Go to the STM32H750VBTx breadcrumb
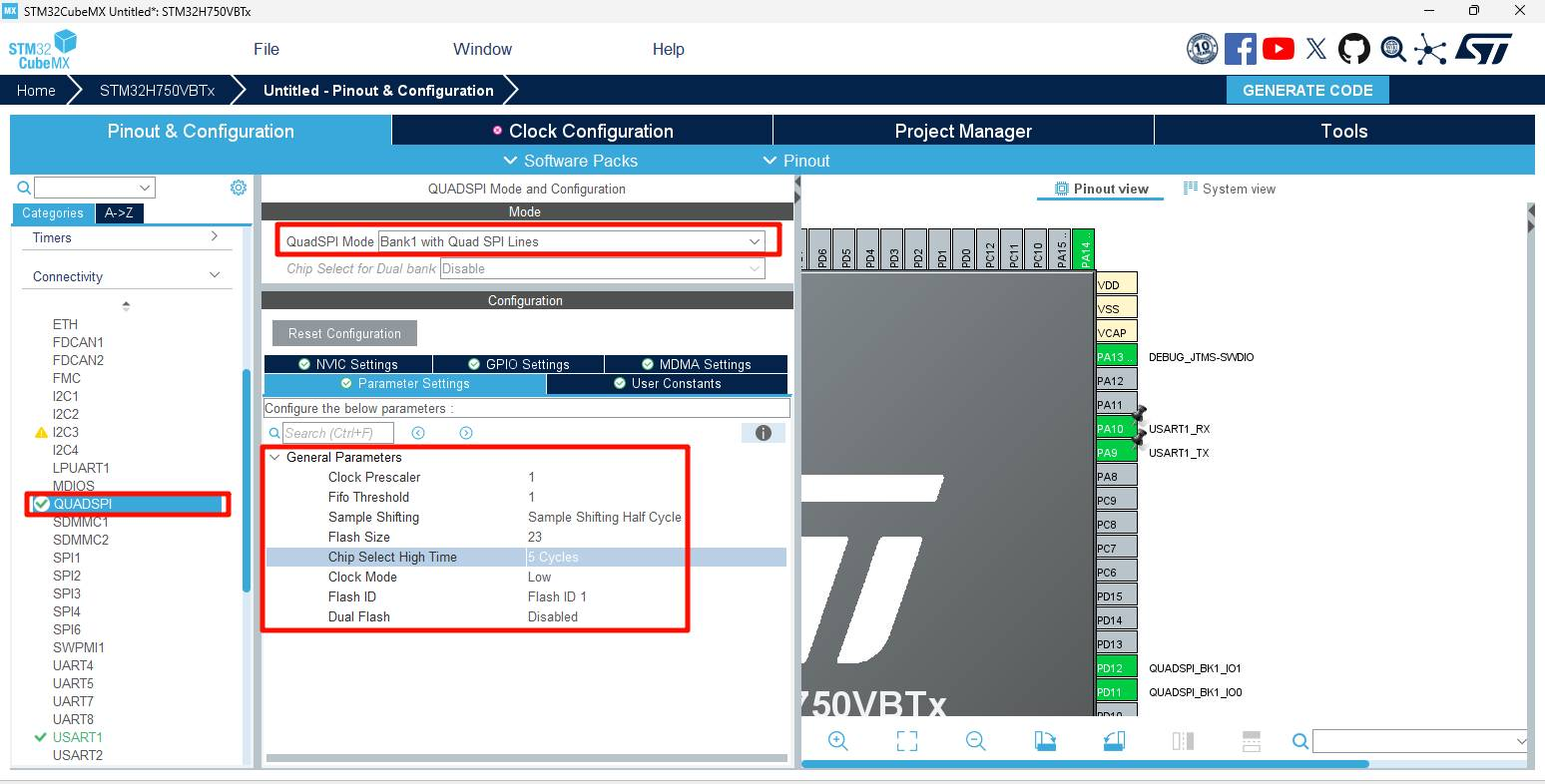 coord(157,90)
